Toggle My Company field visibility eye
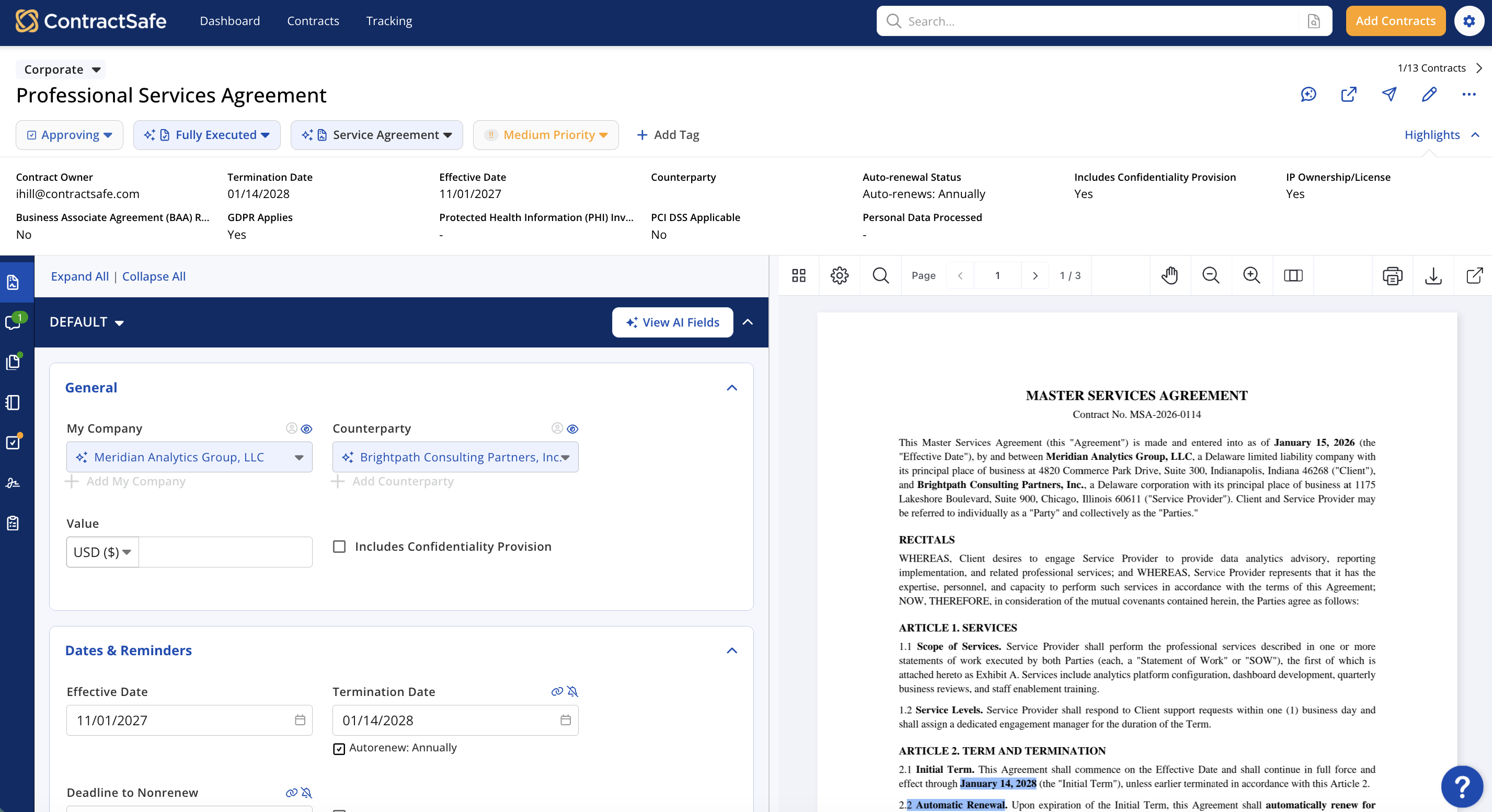This screenshot has width=1492, height=812. pyautogui.click(x=306, y=429)
